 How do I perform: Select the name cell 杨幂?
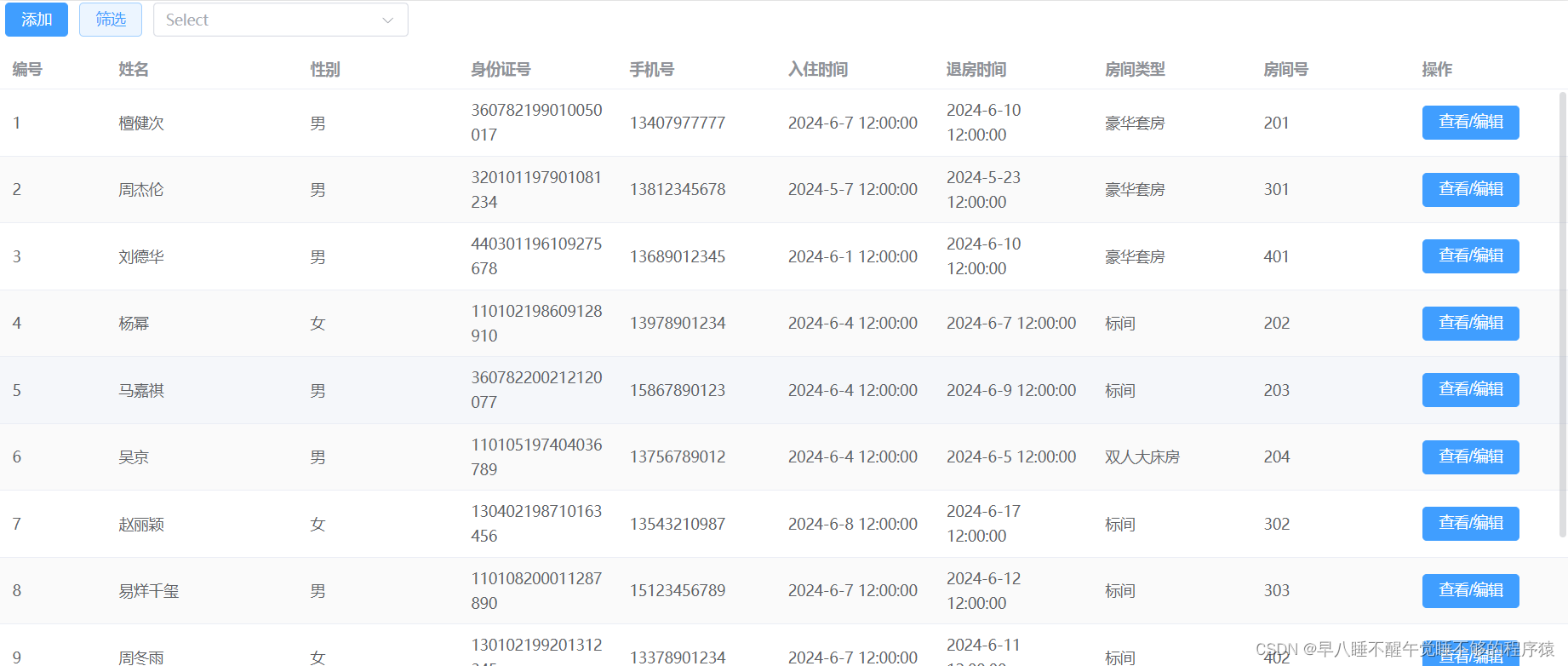point(134,324)
